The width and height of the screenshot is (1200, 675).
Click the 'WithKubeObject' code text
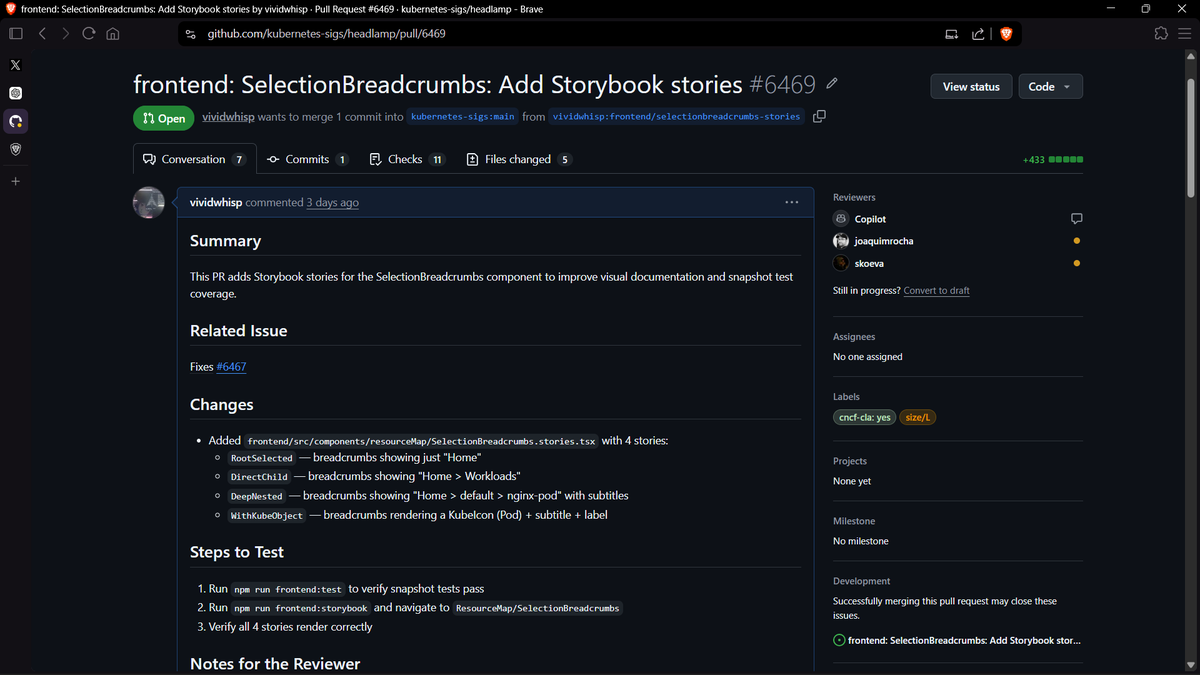[x=266, y=516]
